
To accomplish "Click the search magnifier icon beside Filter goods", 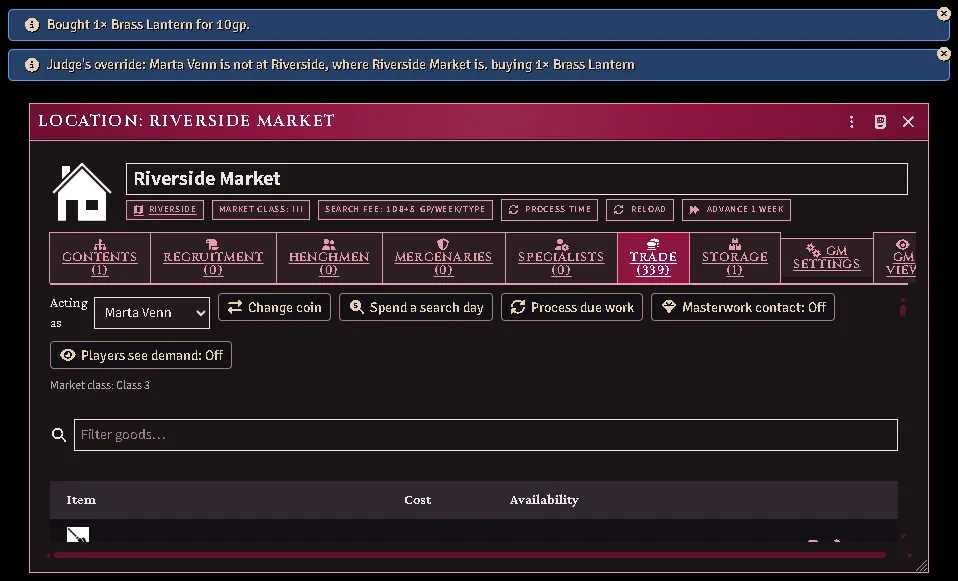I will (x=59, y=435).
